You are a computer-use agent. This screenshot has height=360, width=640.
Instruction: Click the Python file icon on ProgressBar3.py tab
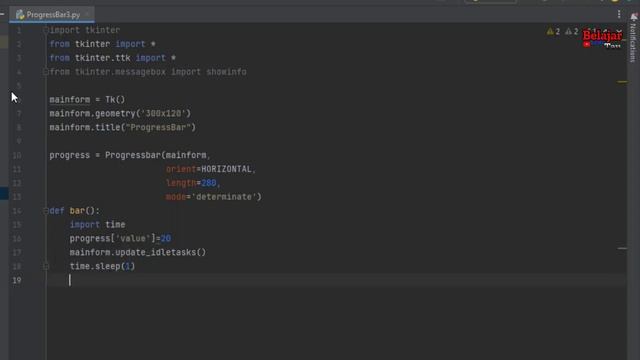click(x=20, y=15)
